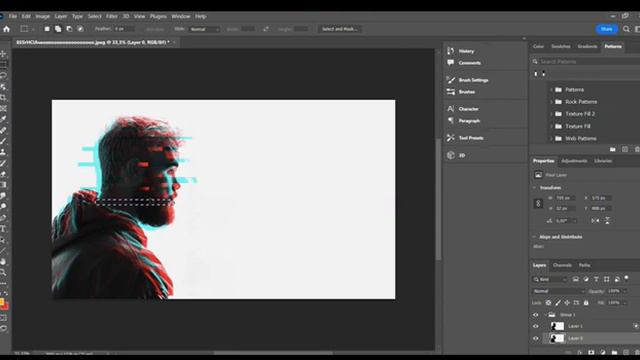Open the layer blend mode dropdown
The width and height of the screenshot is (640, 360).
(558, 291)
